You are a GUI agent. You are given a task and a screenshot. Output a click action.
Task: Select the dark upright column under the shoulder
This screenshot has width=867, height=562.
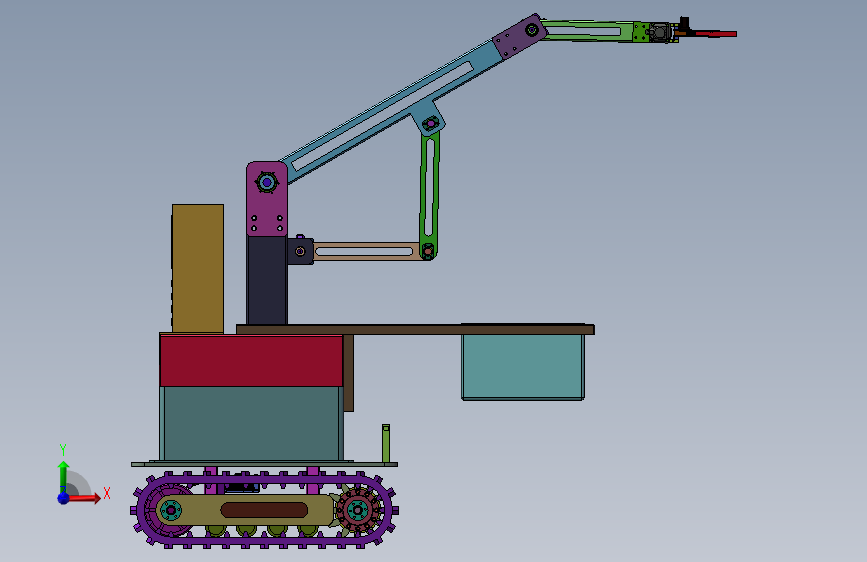[x=267, y=280]
